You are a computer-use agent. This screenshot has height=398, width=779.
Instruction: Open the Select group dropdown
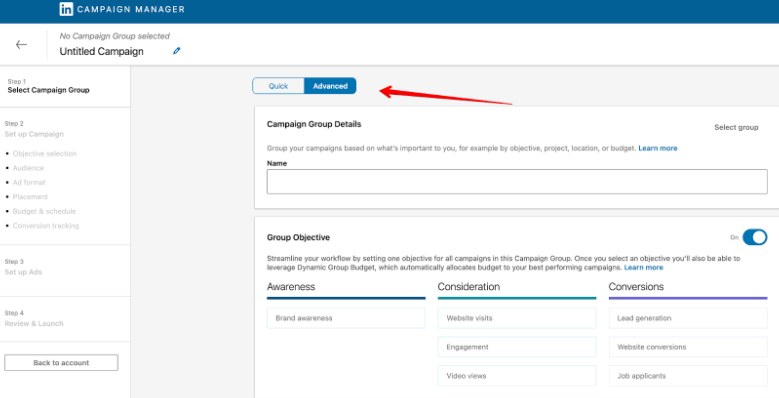pyautogui.click(x=736, y=127)
